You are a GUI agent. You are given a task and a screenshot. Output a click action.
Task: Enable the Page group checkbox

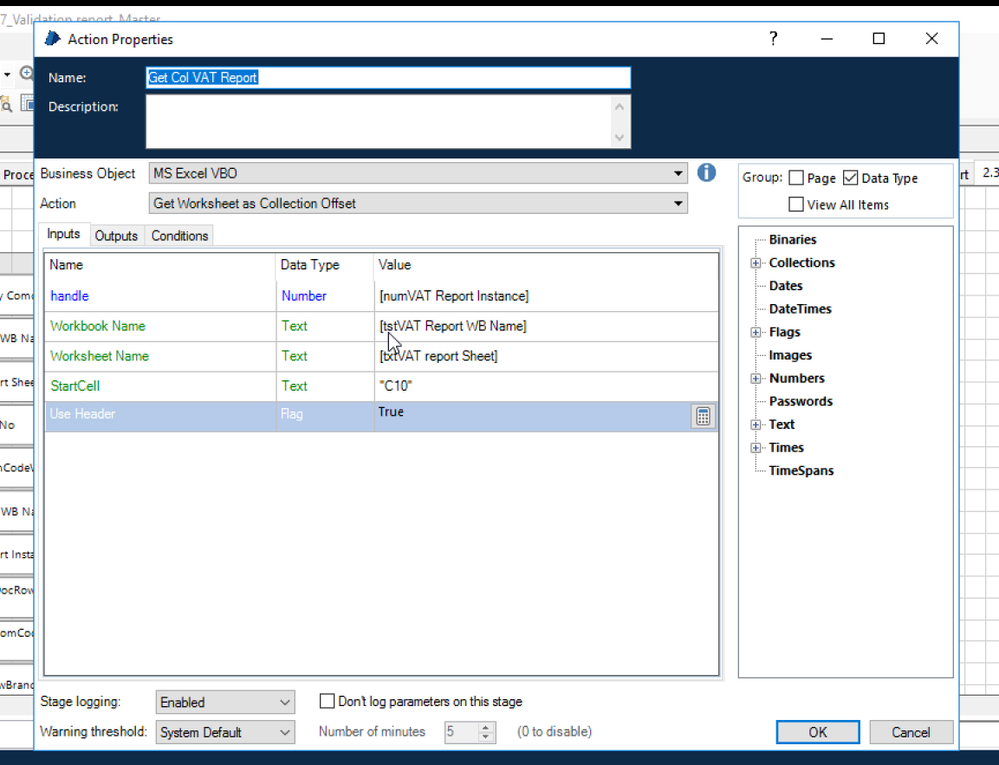point(796,178)
